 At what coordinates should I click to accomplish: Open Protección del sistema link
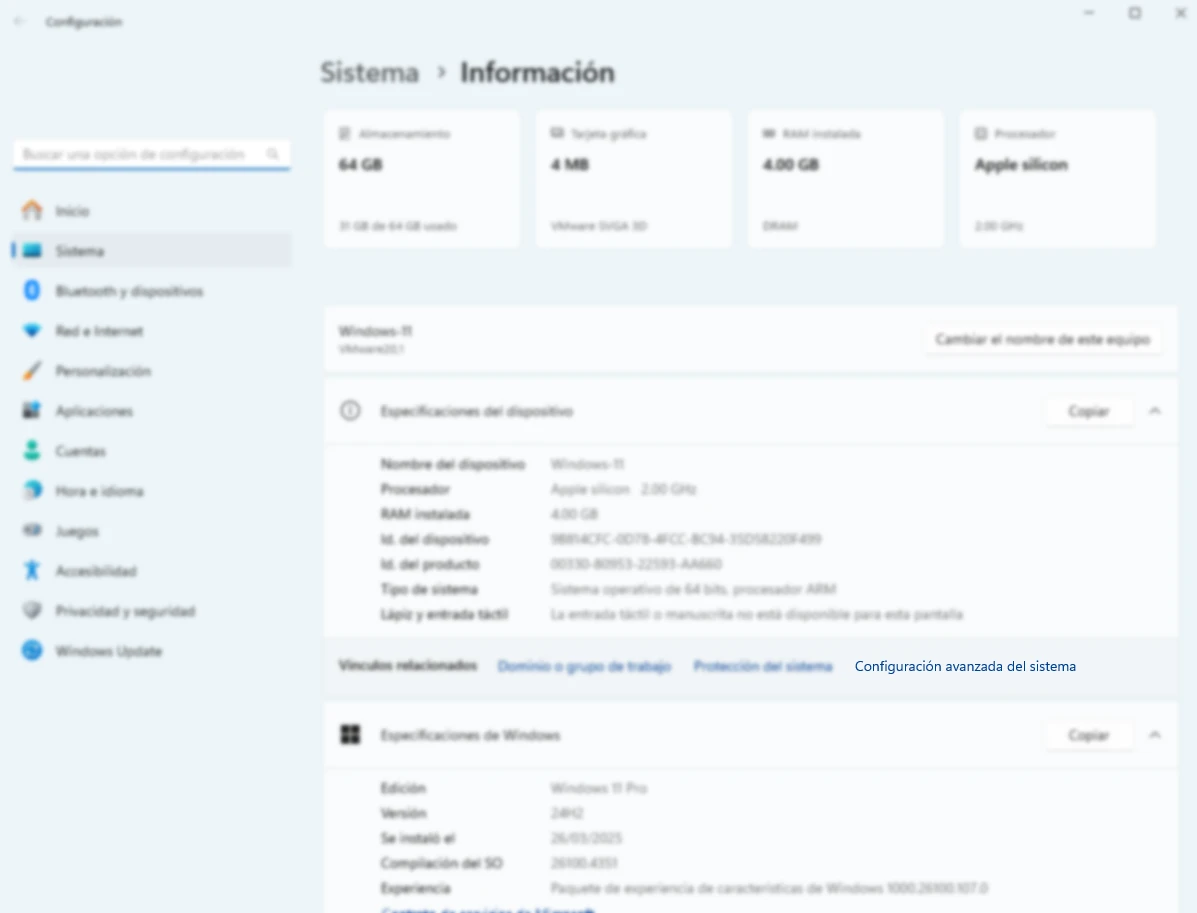pyautogui.click(x=763, y=666)
